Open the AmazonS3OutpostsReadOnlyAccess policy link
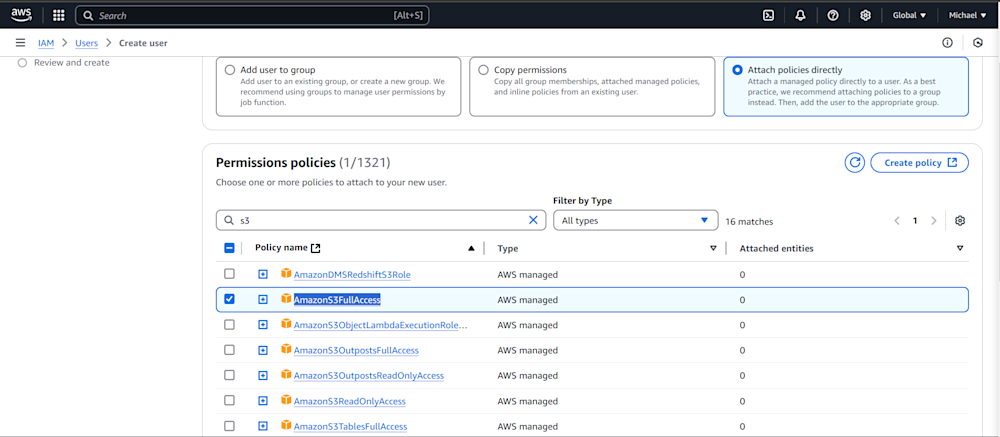The image size is (1000, 437). pos(369,376)
